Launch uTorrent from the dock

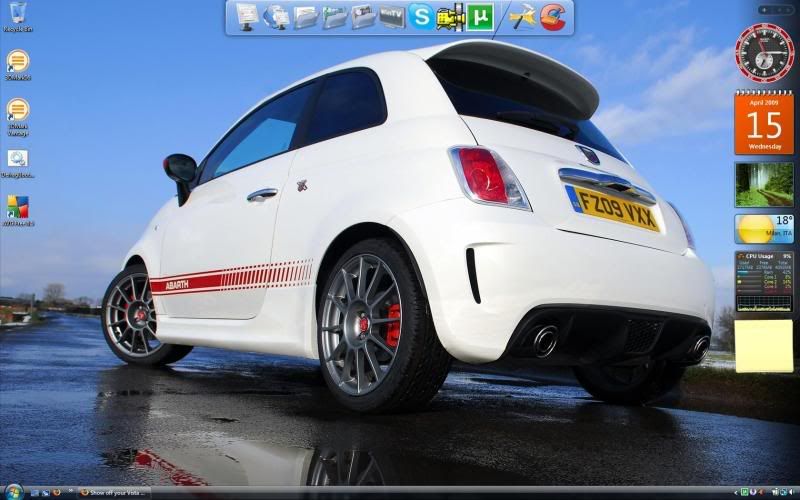480,17
